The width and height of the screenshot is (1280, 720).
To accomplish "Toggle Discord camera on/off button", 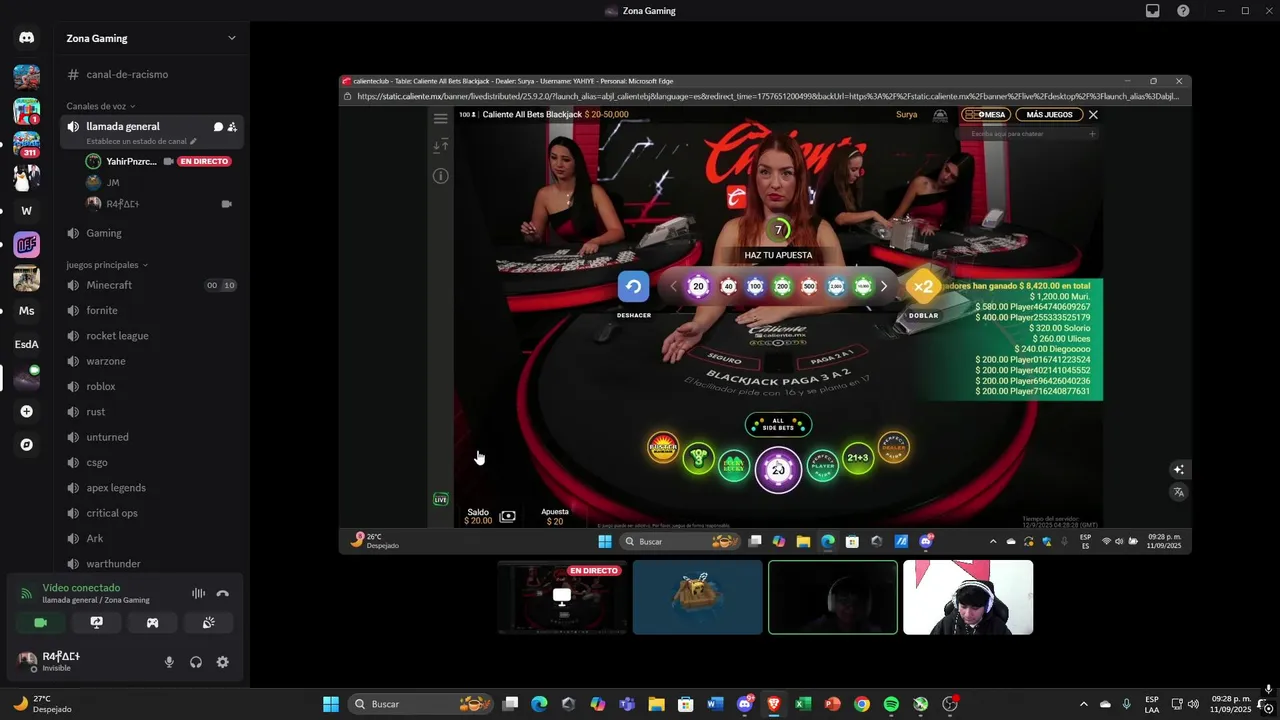I will coord(40,622).
